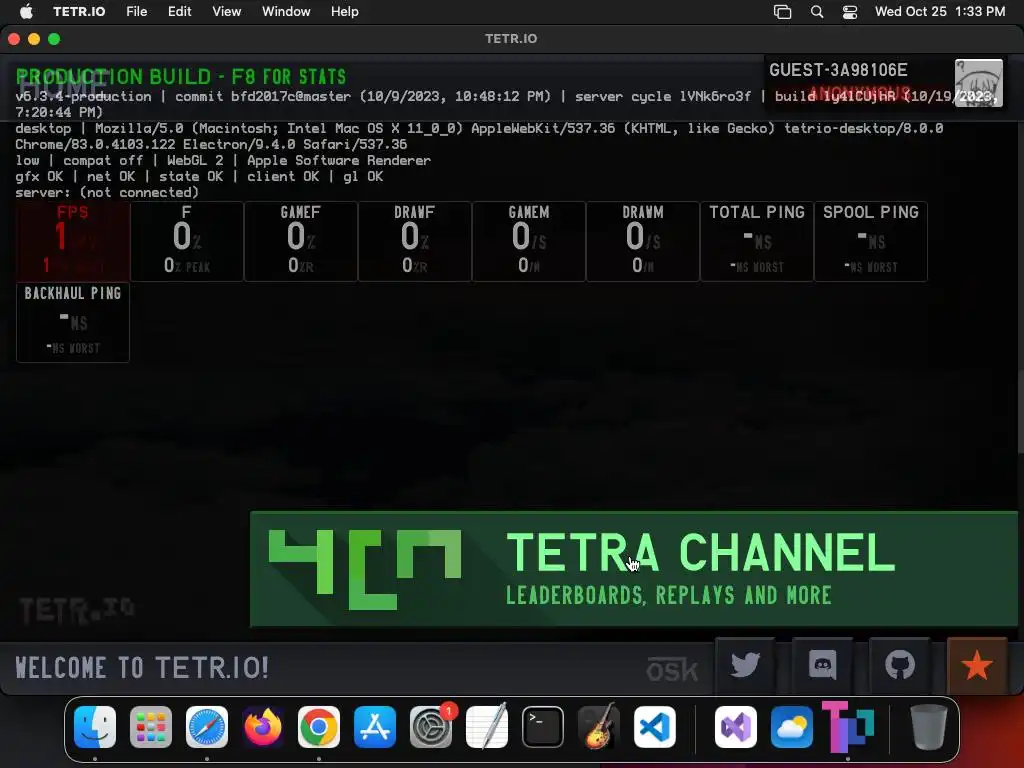Open Launchpad from the Dock
This screenshot has width=1024, height=768.
tap(151, 727)
